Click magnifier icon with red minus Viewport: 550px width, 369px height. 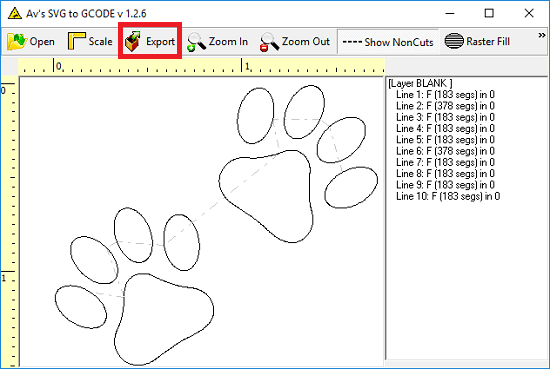269,42
